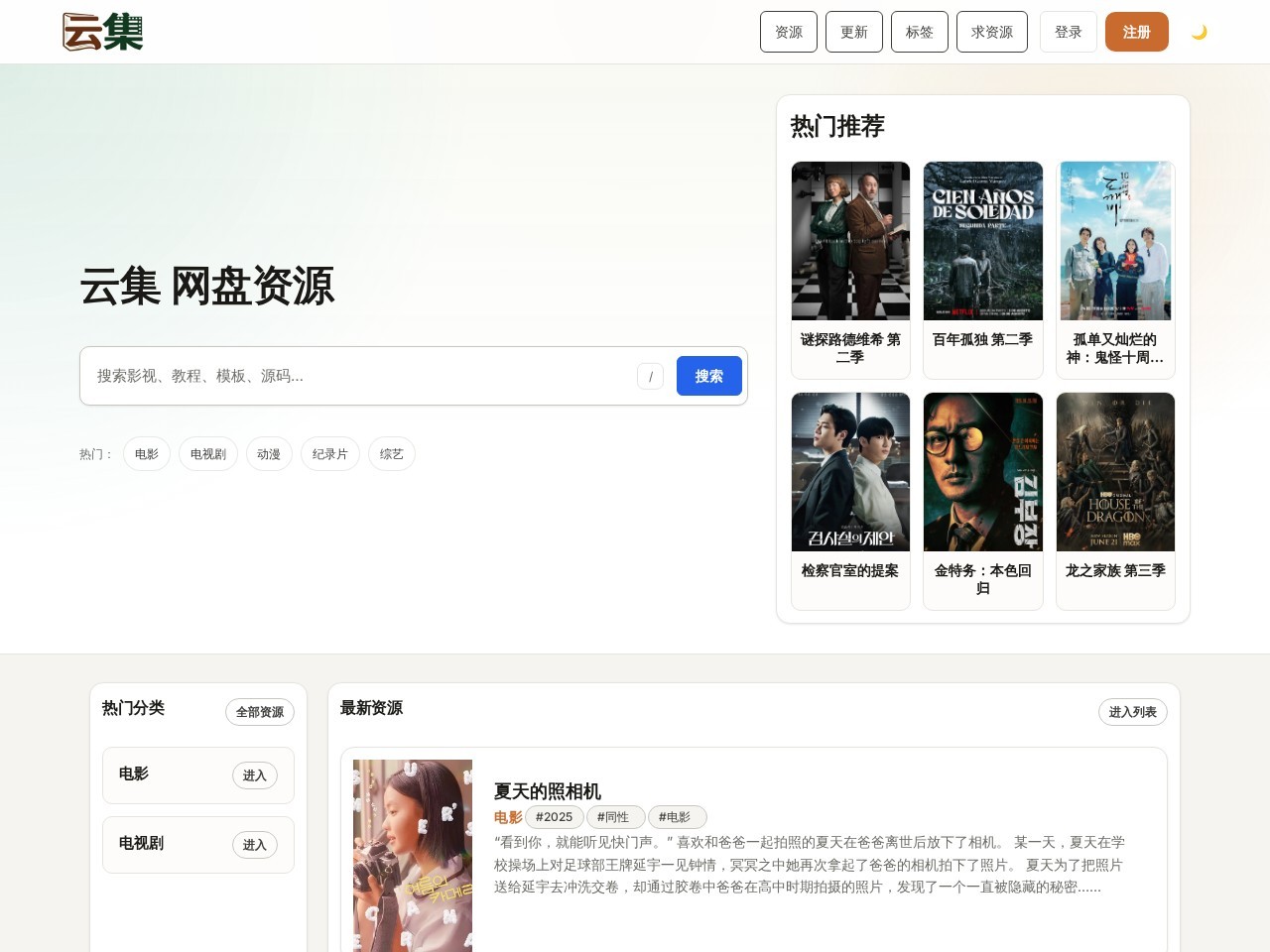
Task: Select the 动漫 hot tag chip
Action: pos(269,454)
